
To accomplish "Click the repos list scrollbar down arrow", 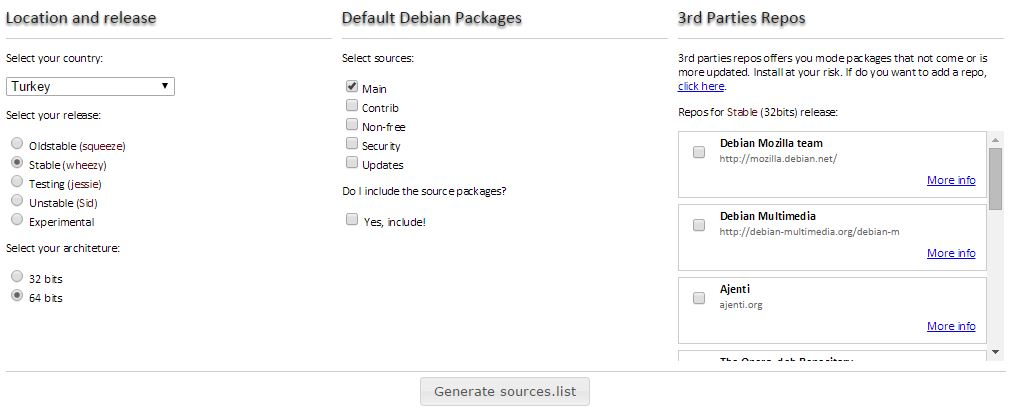I will (x=995, y=352).
